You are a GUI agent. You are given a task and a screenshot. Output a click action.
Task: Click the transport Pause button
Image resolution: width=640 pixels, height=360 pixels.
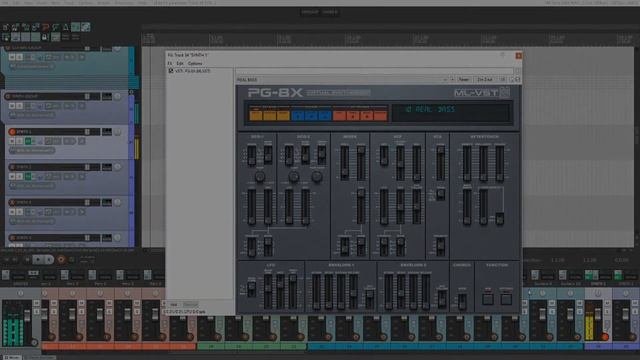point(49,259)
